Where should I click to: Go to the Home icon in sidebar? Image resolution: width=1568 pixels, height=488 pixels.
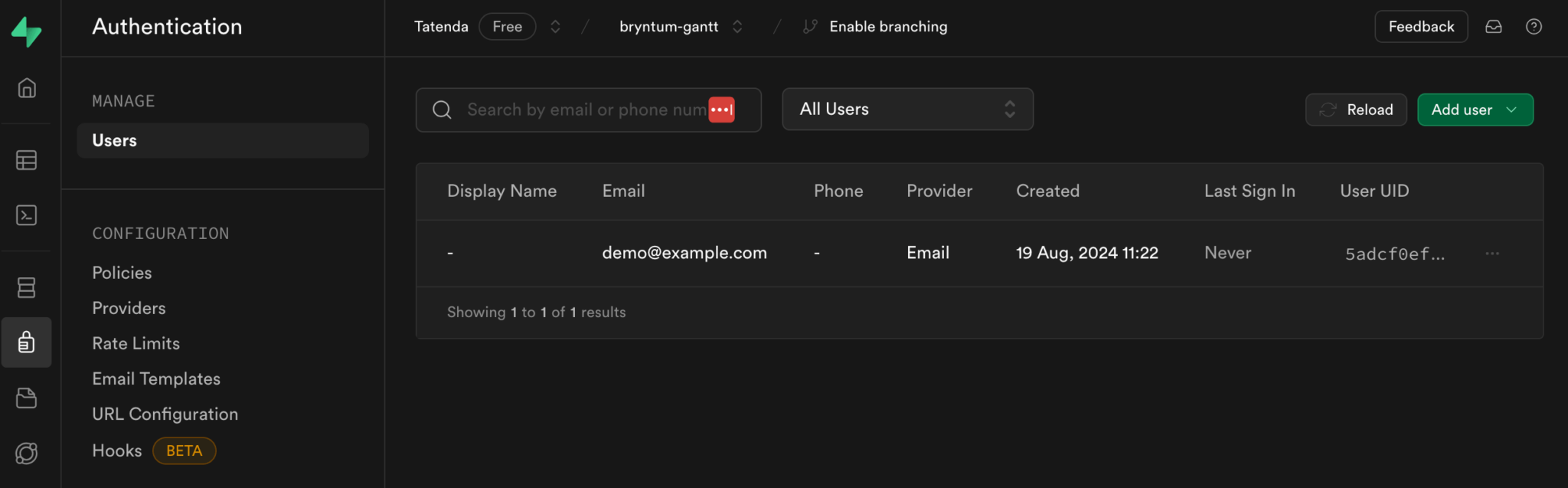(x=27, y=88)
